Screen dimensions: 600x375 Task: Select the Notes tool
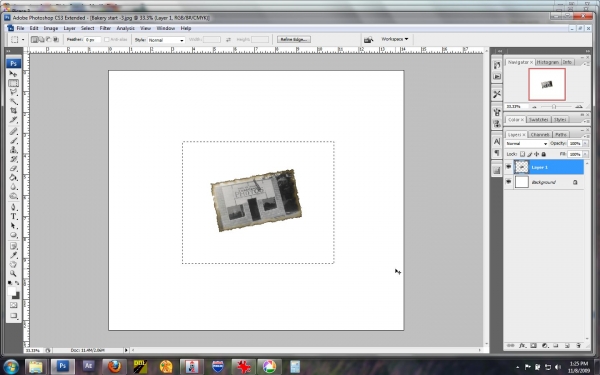(13, 246)
